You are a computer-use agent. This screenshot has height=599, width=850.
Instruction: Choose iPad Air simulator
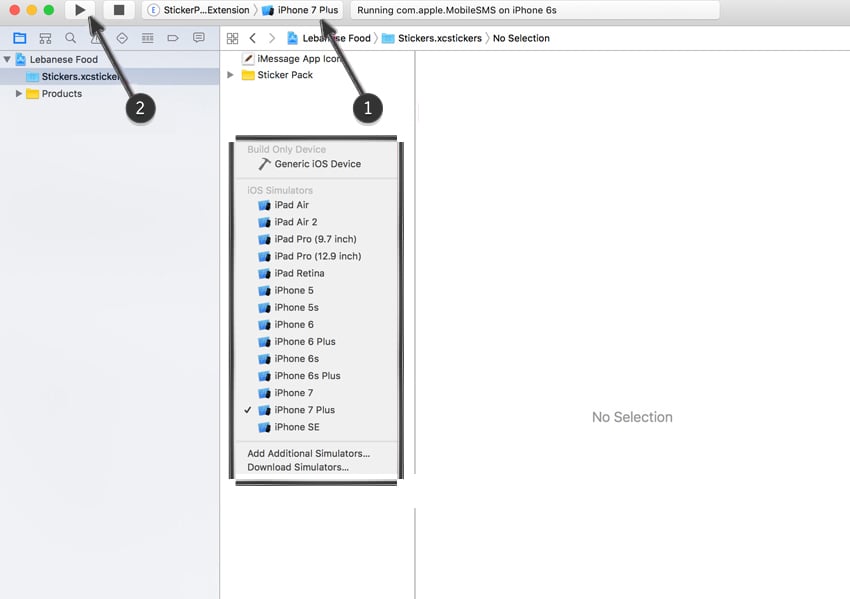(x=317, y=205)
